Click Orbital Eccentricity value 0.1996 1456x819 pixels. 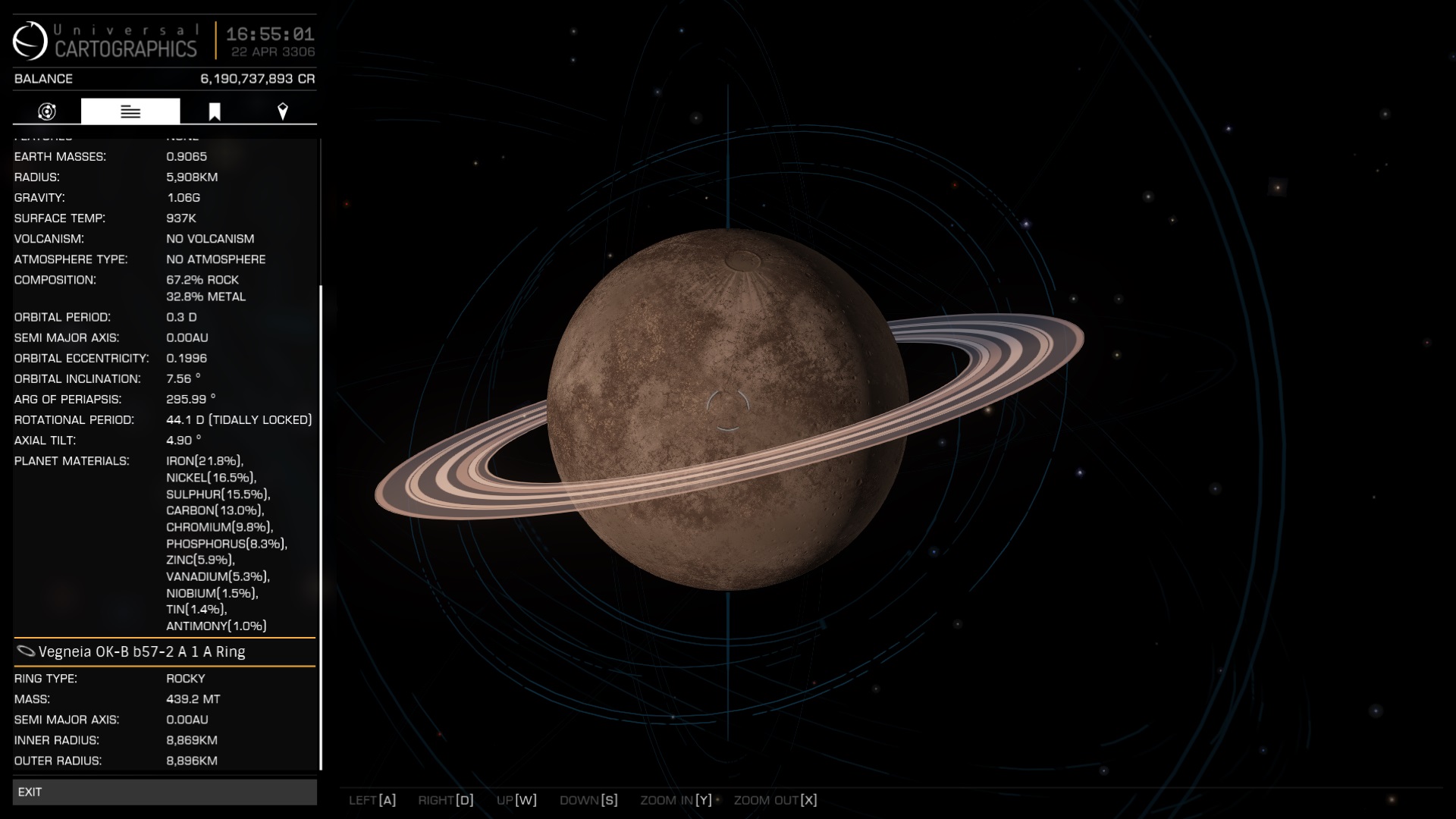tap(187, 358)
